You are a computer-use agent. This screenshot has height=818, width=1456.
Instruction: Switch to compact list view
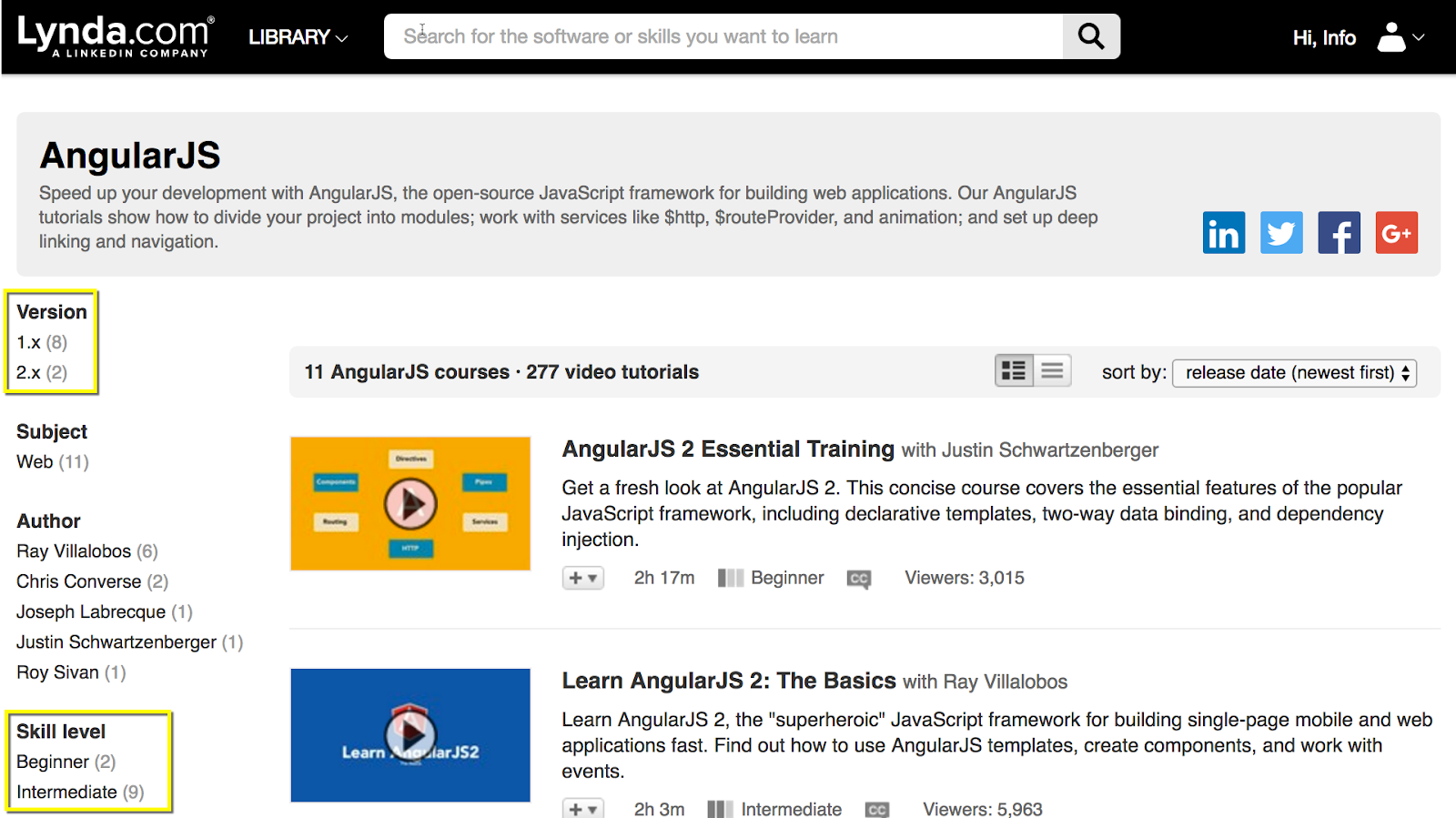click(1052, 370)
